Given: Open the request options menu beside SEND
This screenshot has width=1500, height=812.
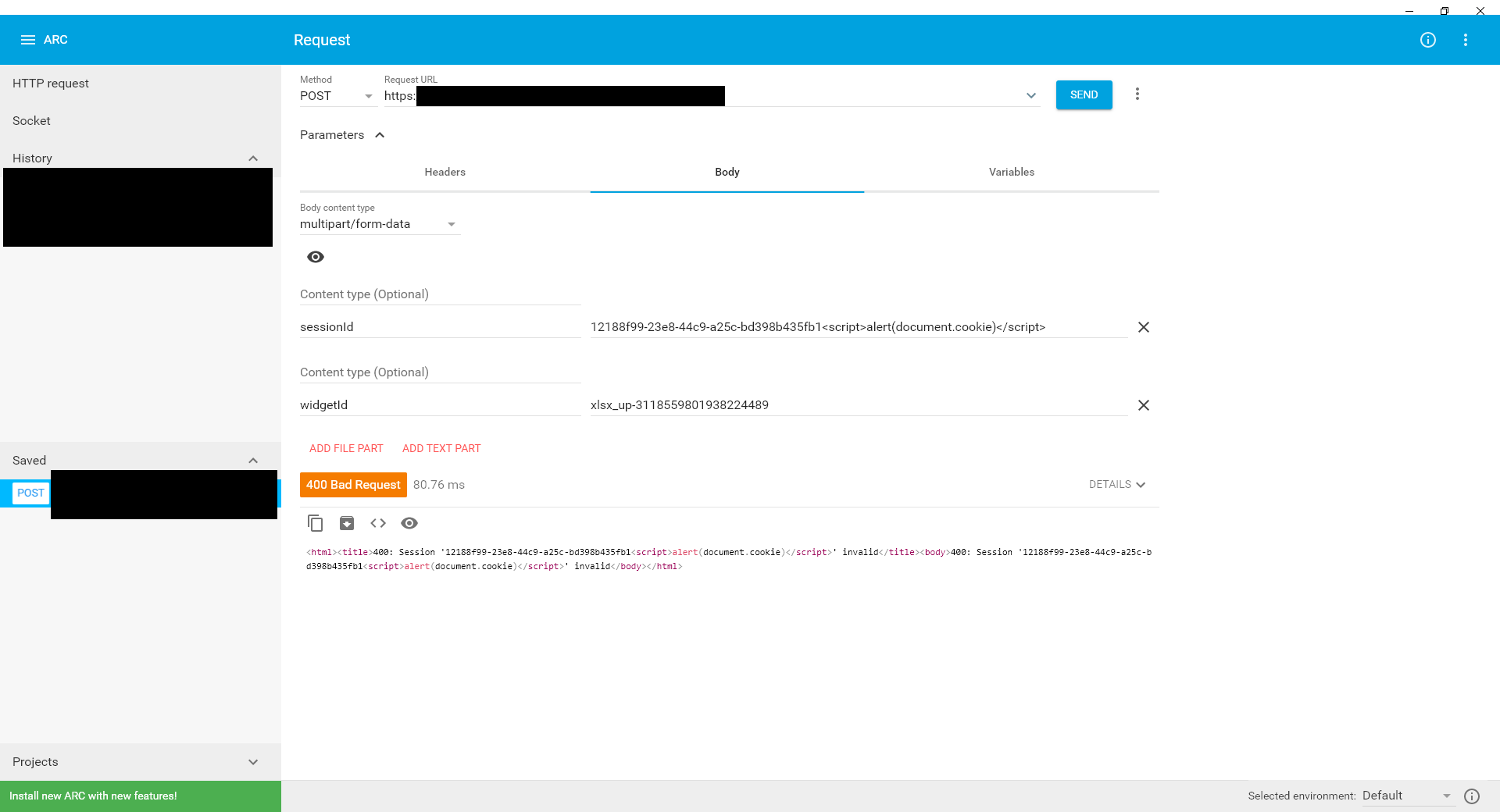Looking at the screenshot, I should click(x=1137, y=94).
